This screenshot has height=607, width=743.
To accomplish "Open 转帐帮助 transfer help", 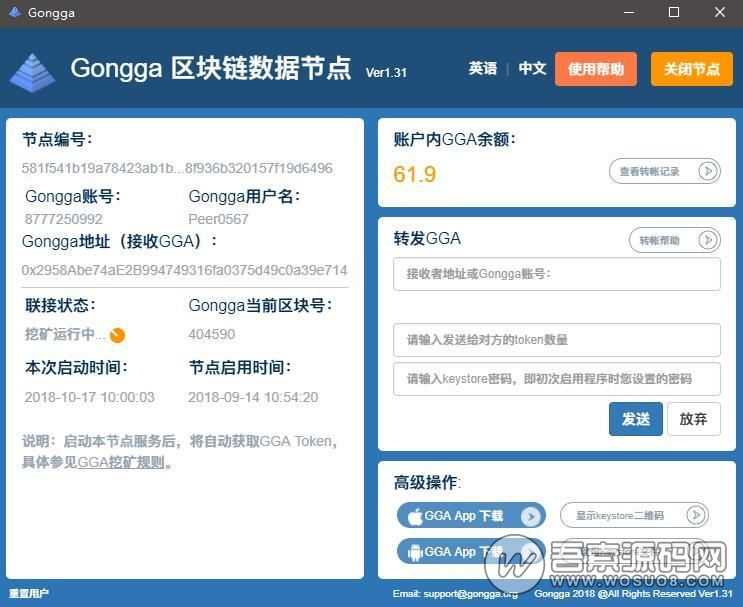I will 674,240.
